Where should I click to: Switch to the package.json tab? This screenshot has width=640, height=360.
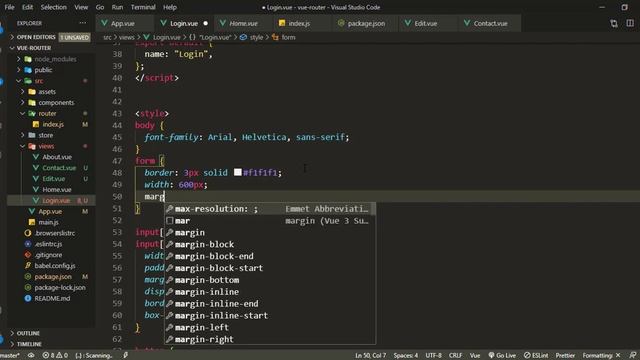click(366, 23)
